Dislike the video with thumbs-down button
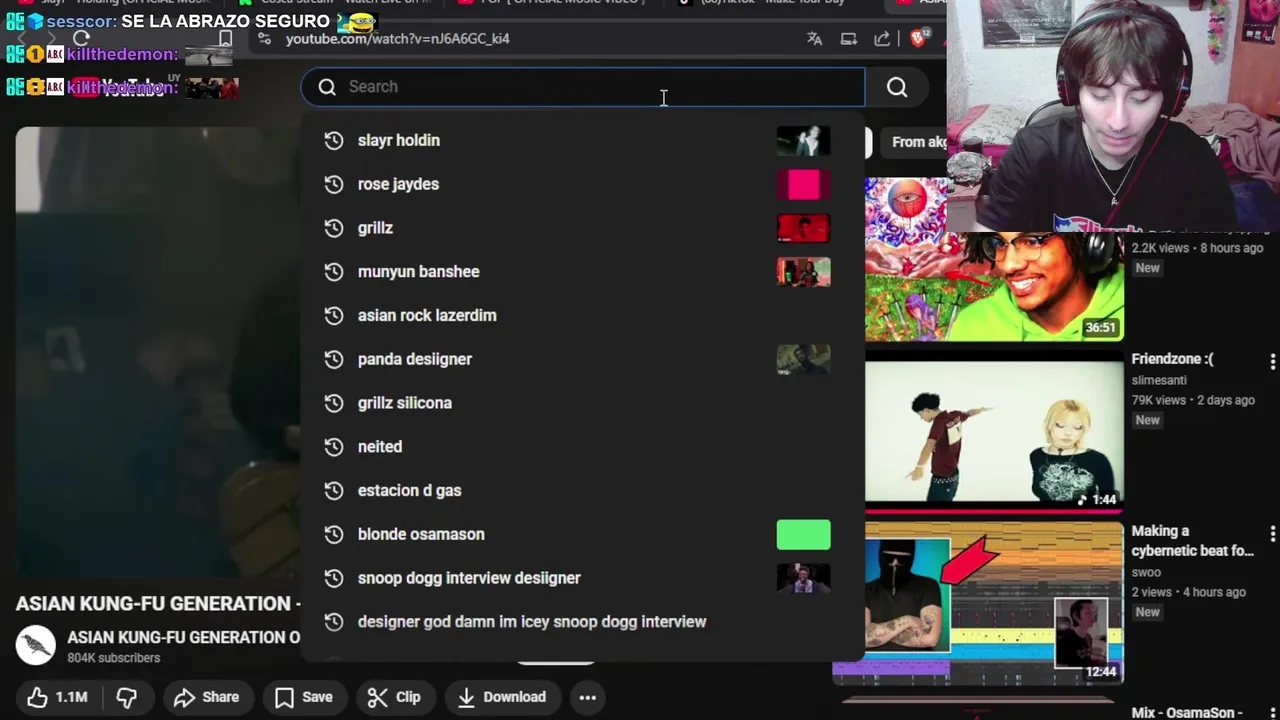The height and width of the screenshot is (720, 1280). 126,697
